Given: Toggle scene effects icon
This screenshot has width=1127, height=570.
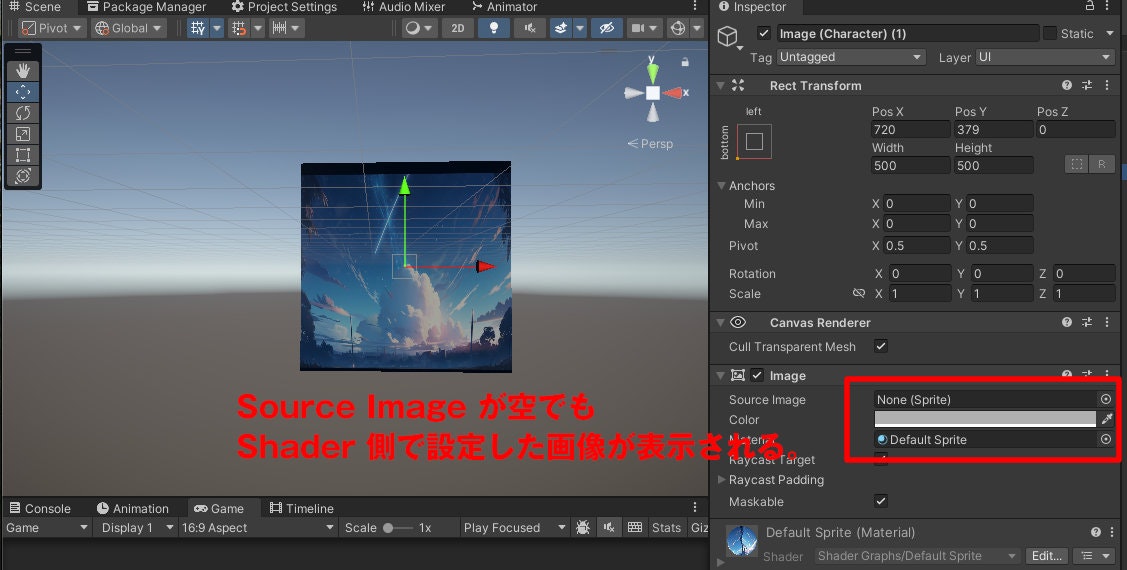Looking at the screenshot, I should click(x=561, y=28).
